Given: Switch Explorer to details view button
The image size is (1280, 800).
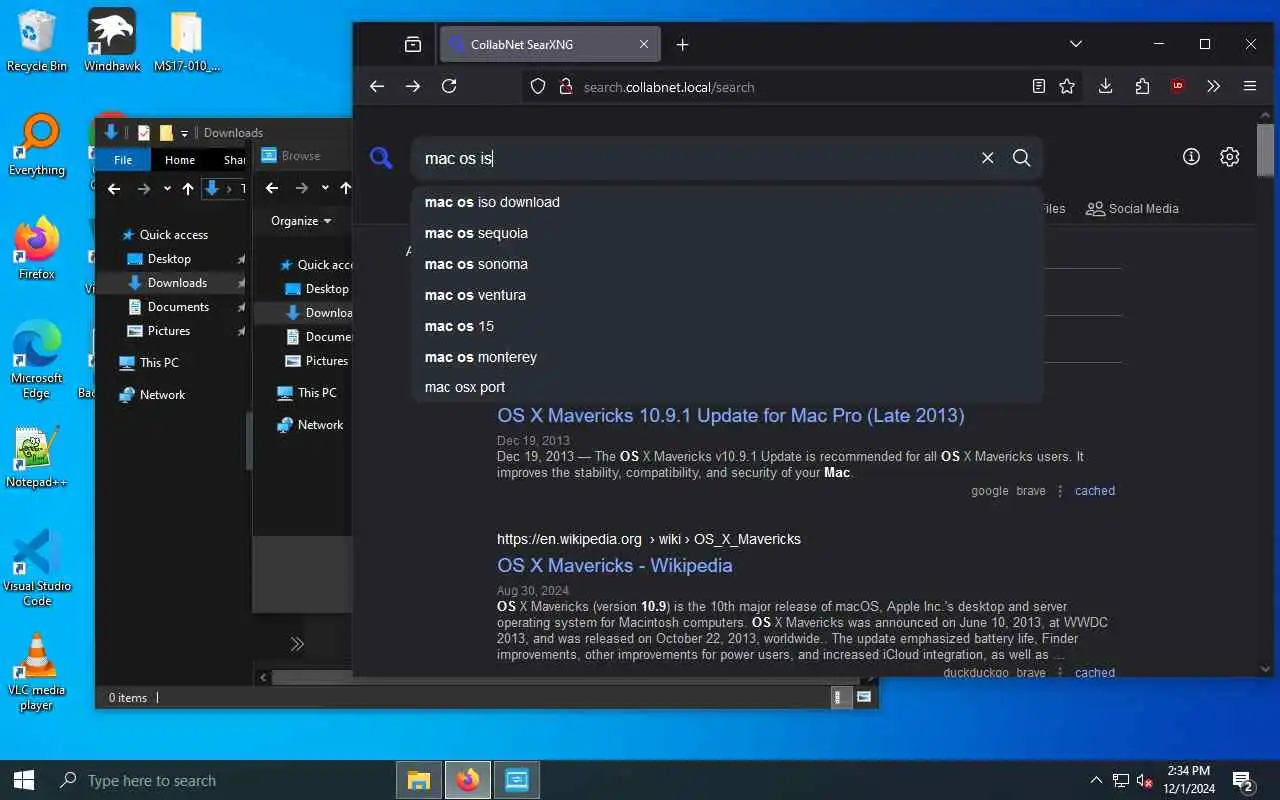Looking at the screenshot, I should [842, 697].
